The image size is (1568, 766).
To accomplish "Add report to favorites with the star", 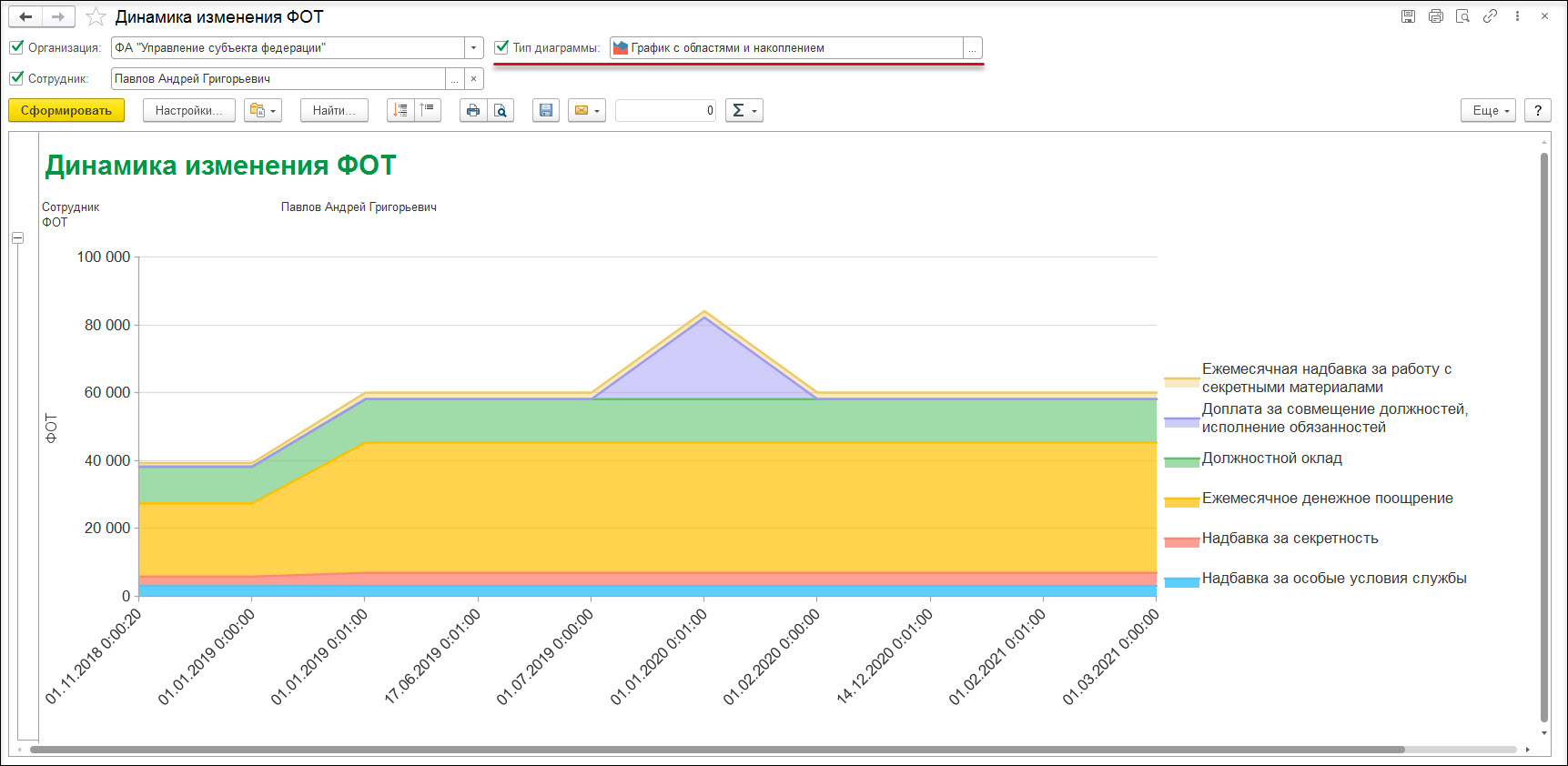I will 96,16.
